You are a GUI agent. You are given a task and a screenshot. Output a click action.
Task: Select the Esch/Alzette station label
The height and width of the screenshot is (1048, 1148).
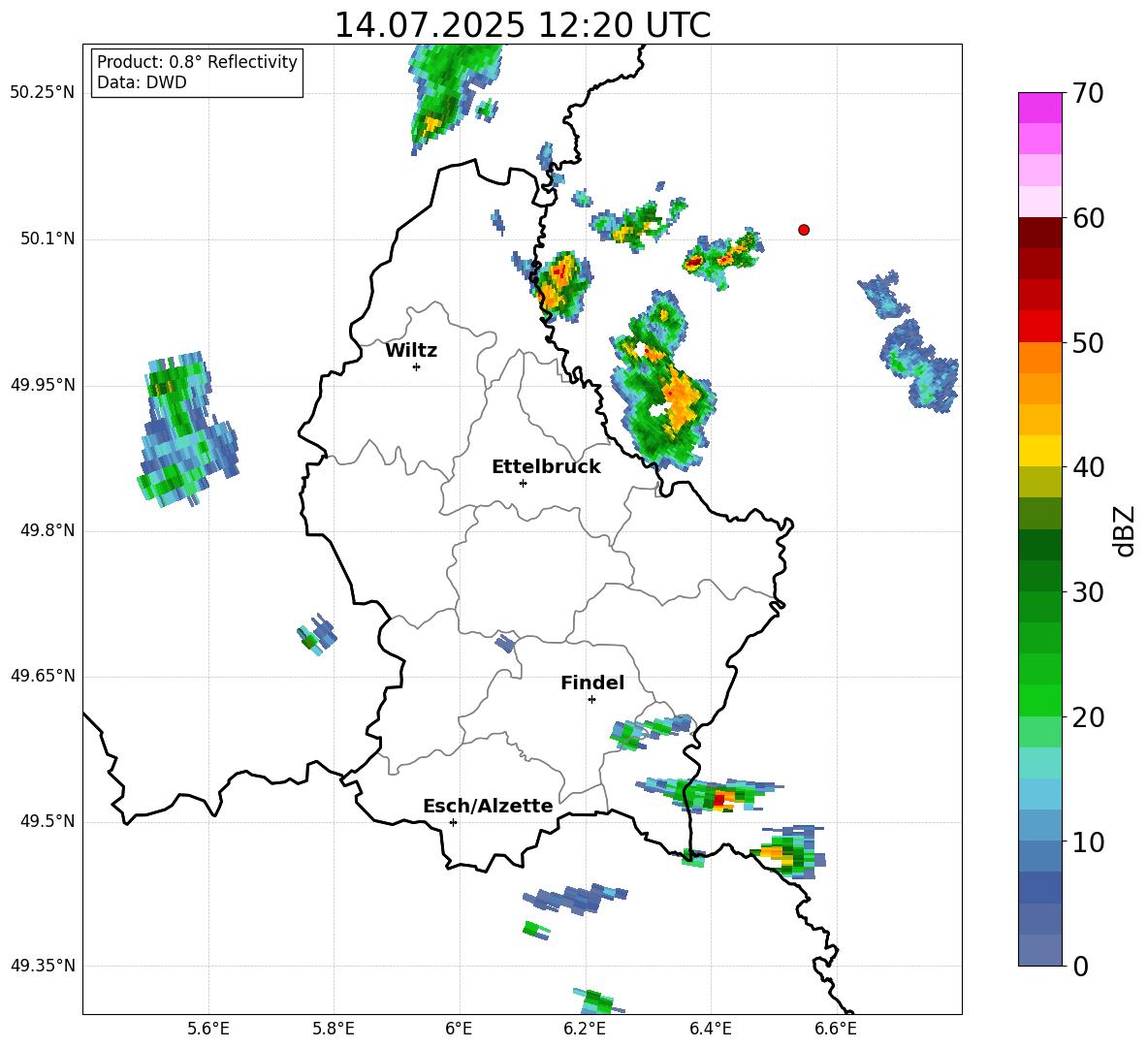point(488,806)
